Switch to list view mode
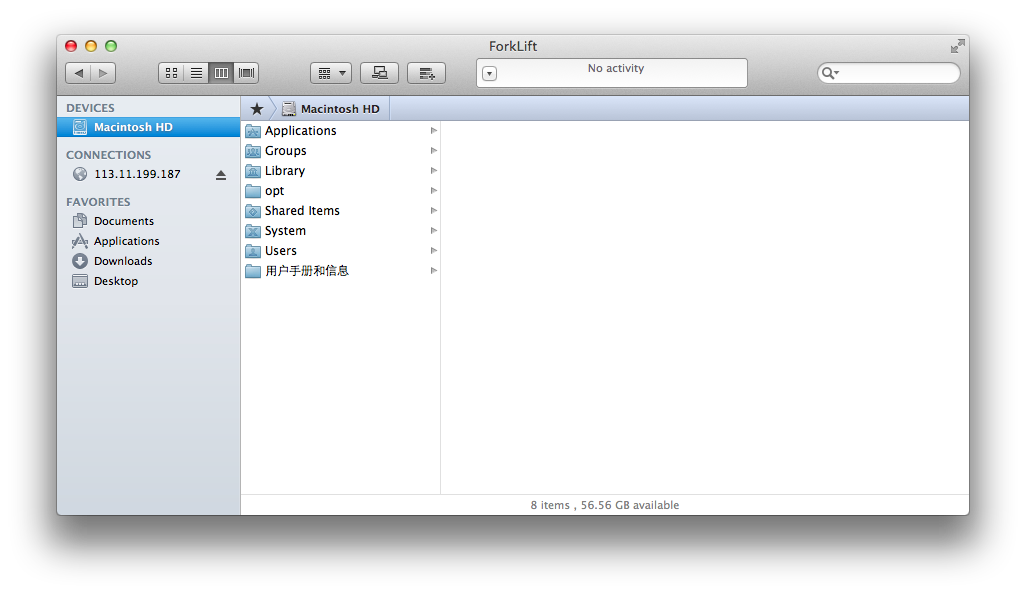Screen dimensions: 1026x594 pos(197,73)
